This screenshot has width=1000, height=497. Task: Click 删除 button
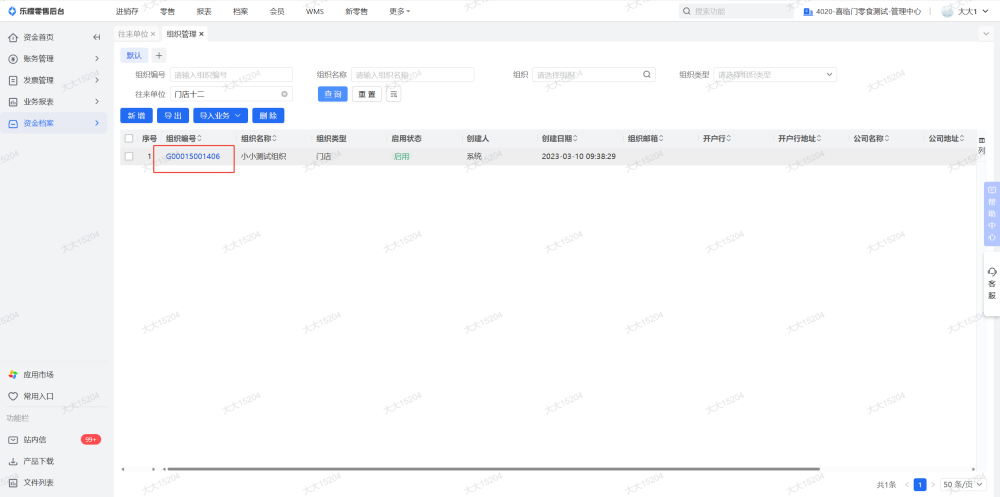(268, 115)
